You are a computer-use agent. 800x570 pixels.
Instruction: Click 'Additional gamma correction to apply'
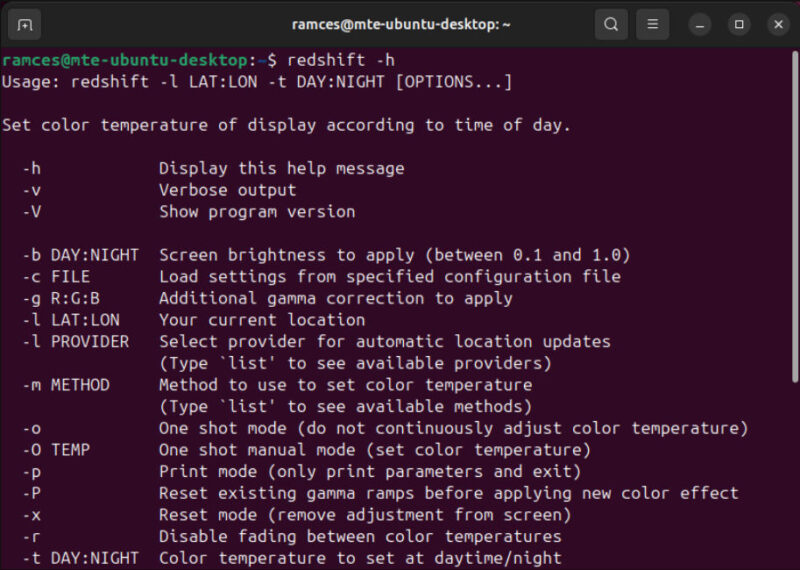[x=336, y=299]
